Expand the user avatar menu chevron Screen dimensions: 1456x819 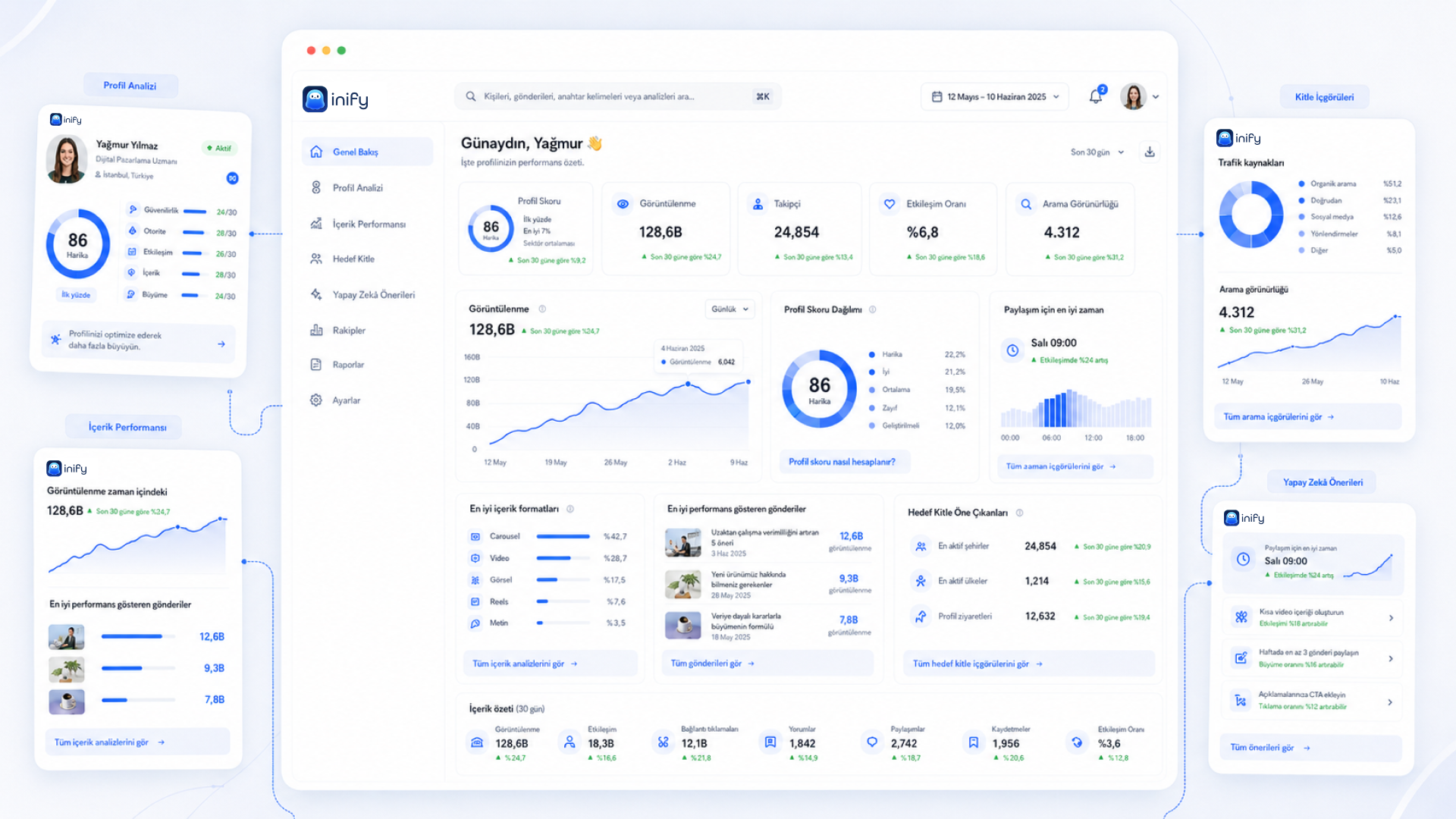pos(1156,97)
